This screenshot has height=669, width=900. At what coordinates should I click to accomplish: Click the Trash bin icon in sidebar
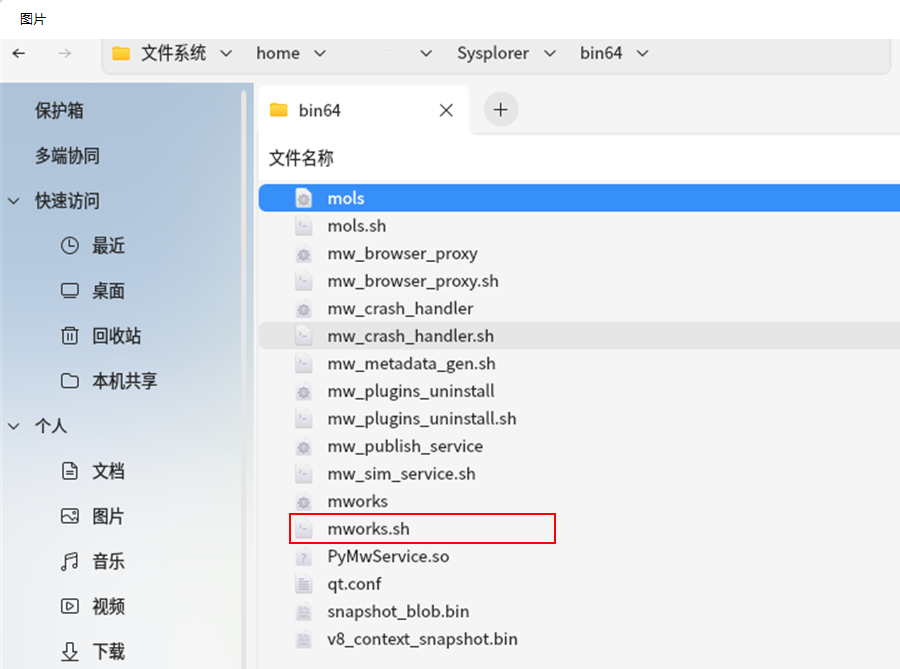pos(69,336)
